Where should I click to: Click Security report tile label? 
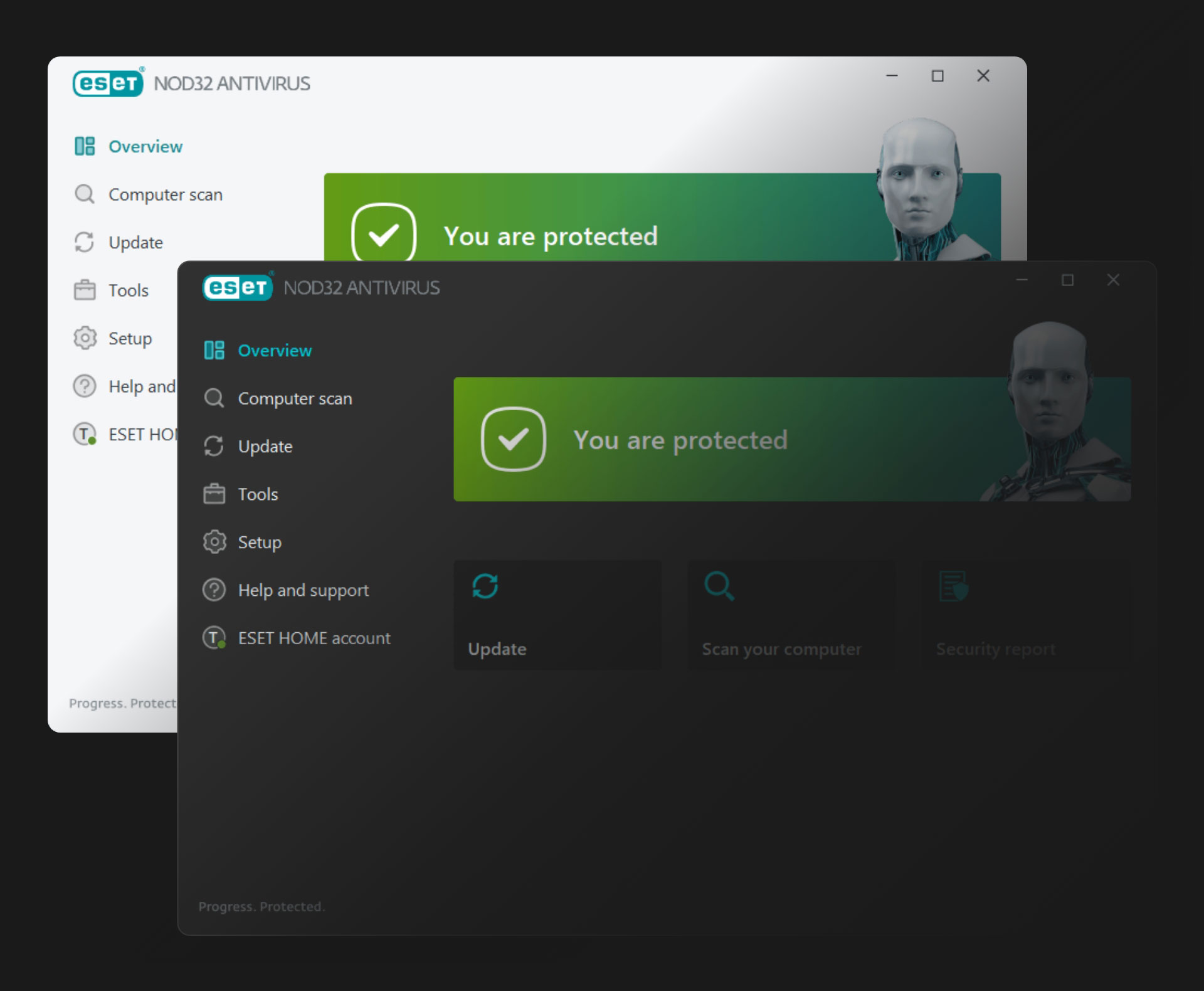pyautogui.click(x=996, y=650)
